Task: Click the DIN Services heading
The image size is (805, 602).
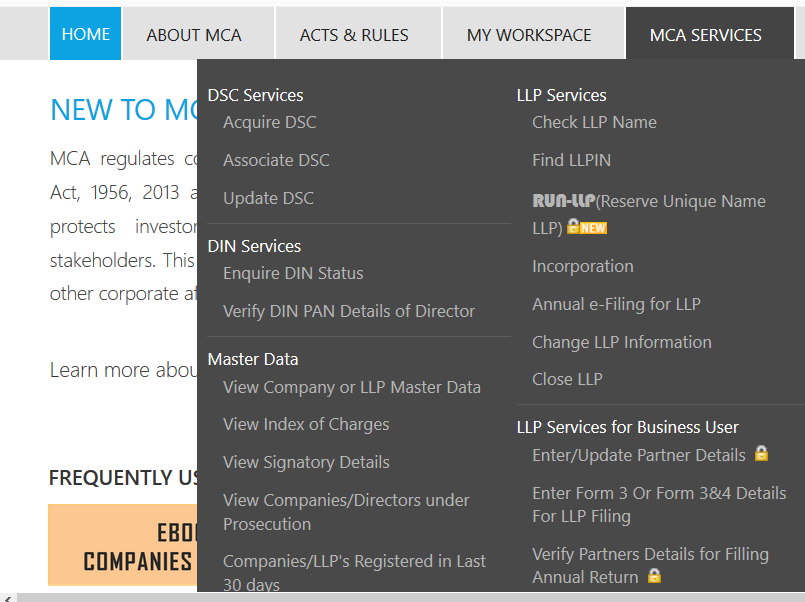Action: point(255,246)
